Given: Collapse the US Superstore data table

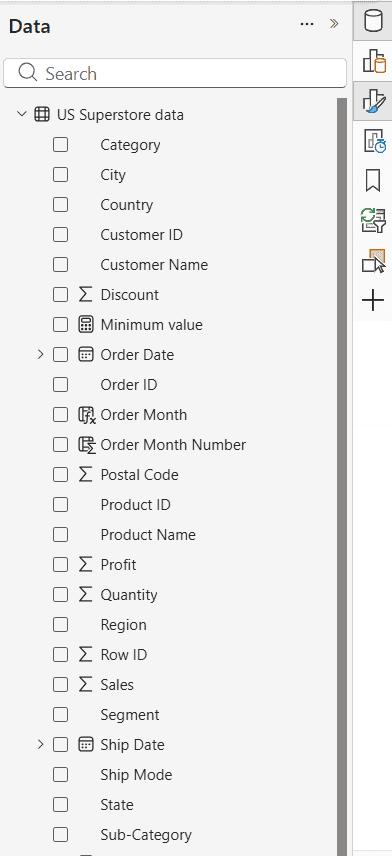Looking at the screenshot, I should click(22, 115).
